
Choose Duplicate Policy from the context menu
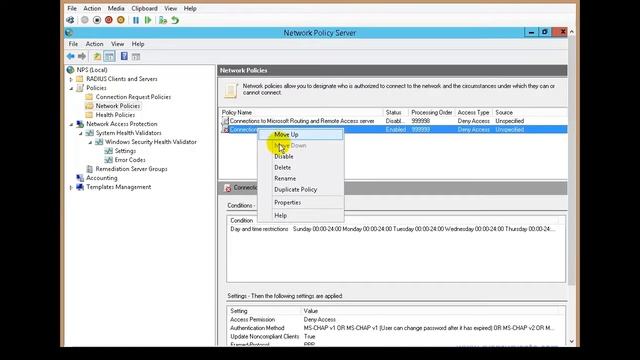[x=300, y=189]
